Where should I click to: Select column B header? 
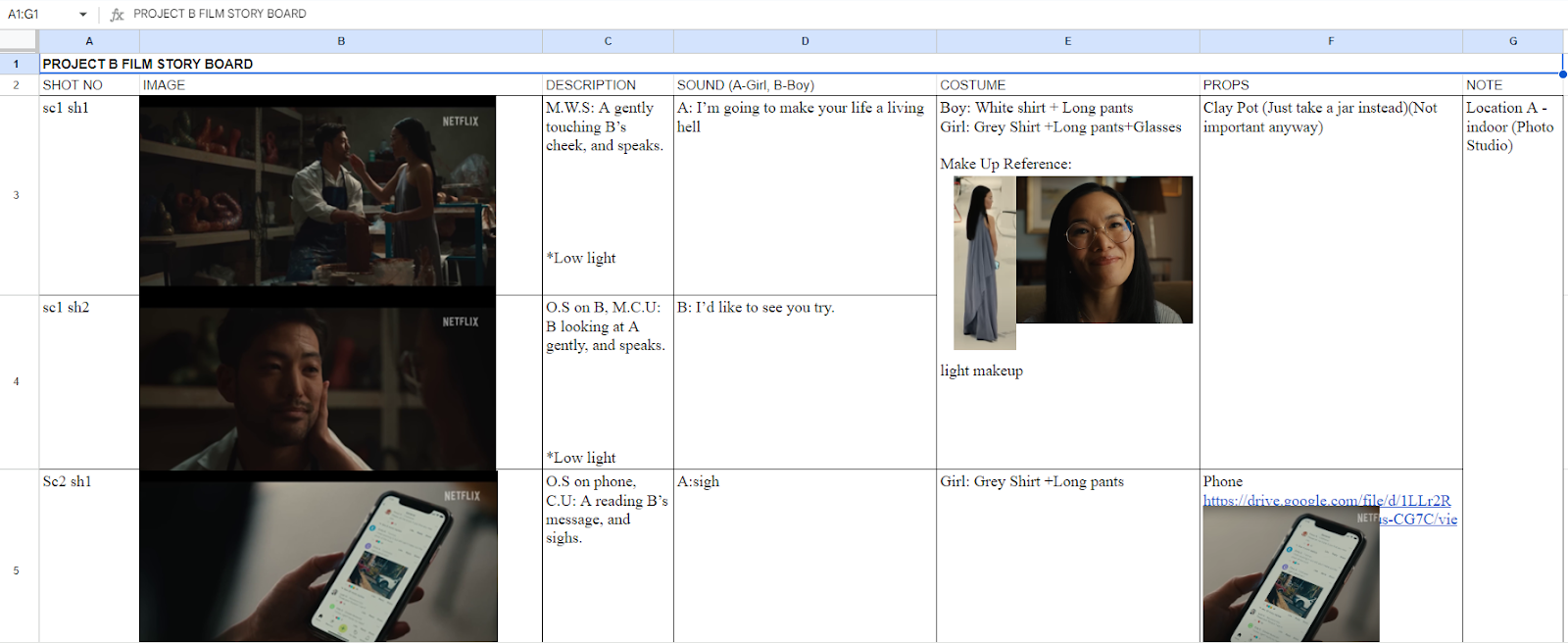coord(341,41)
